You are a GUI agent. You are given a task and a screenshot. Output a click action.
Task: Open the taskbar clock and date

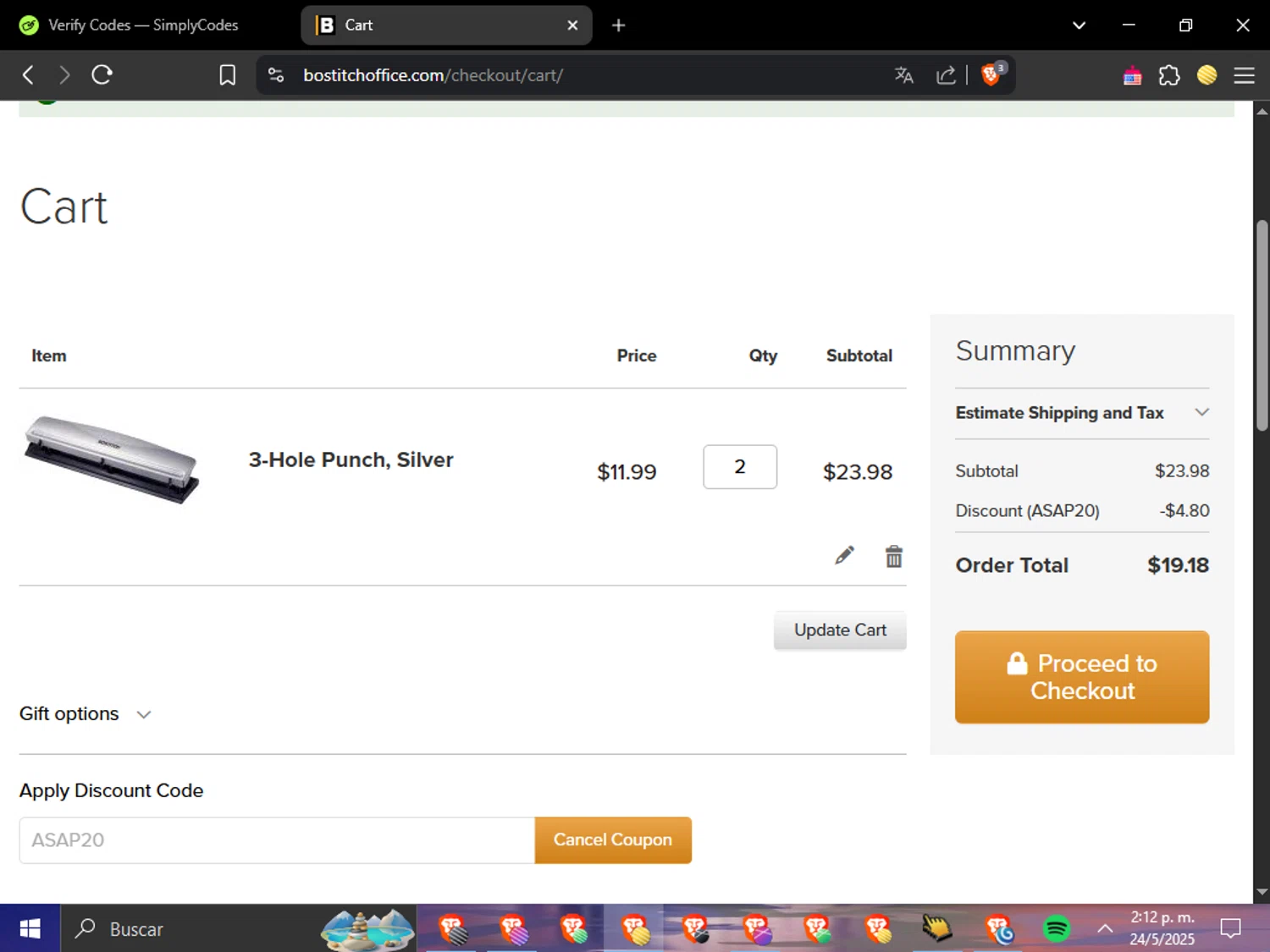[1162, 928]
